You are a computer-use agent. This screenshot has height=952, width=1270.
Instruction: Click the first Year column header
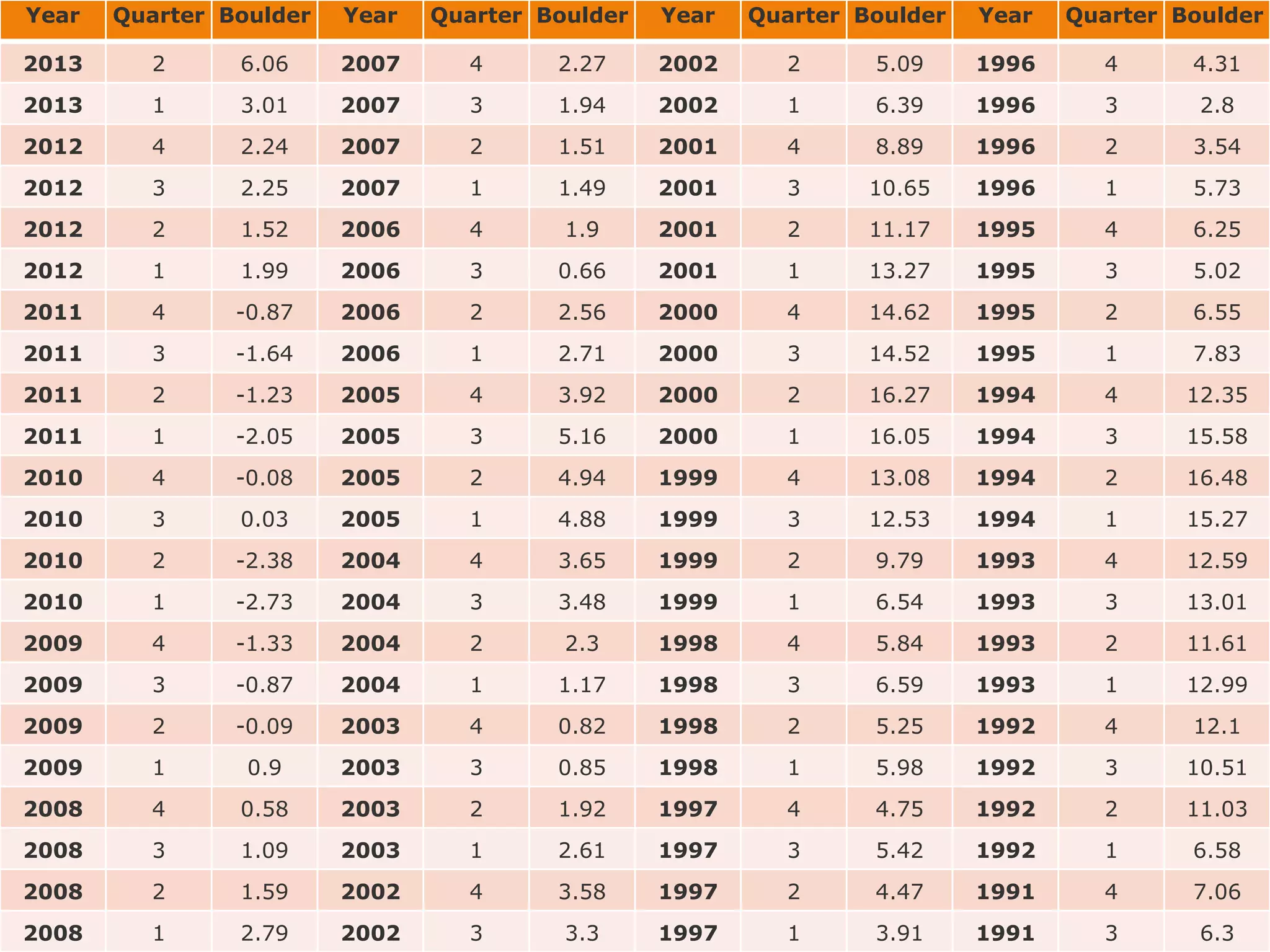(53, 17)
